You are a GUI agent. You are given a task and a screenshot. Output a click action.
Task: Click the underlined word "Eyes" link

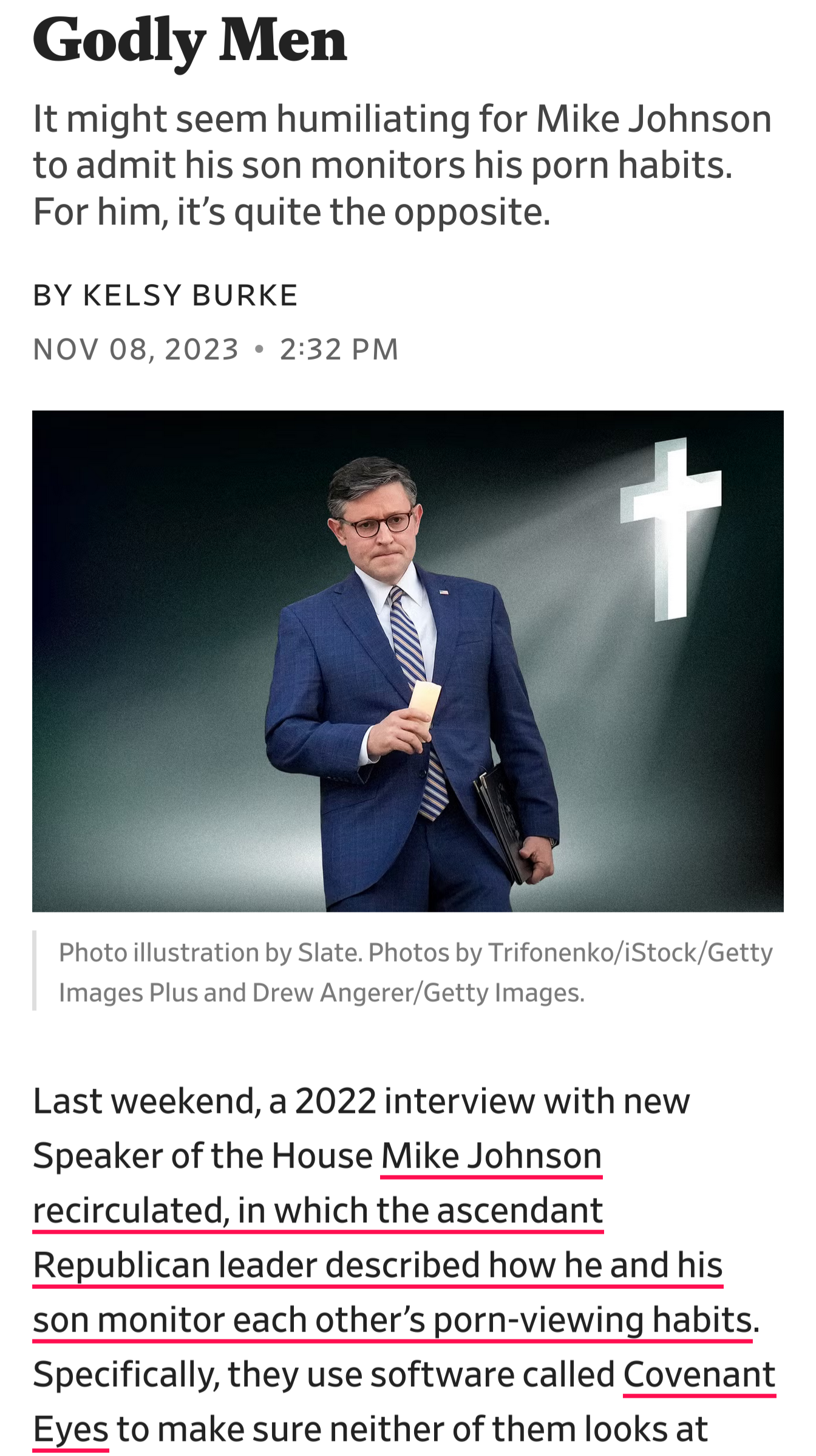70,1429
